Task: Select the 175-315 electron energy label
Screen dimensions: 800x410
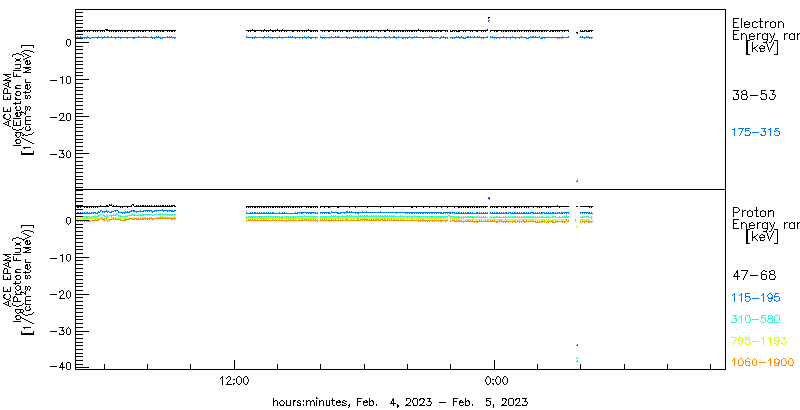Action: pyautogui.click(x=756, y=133)
